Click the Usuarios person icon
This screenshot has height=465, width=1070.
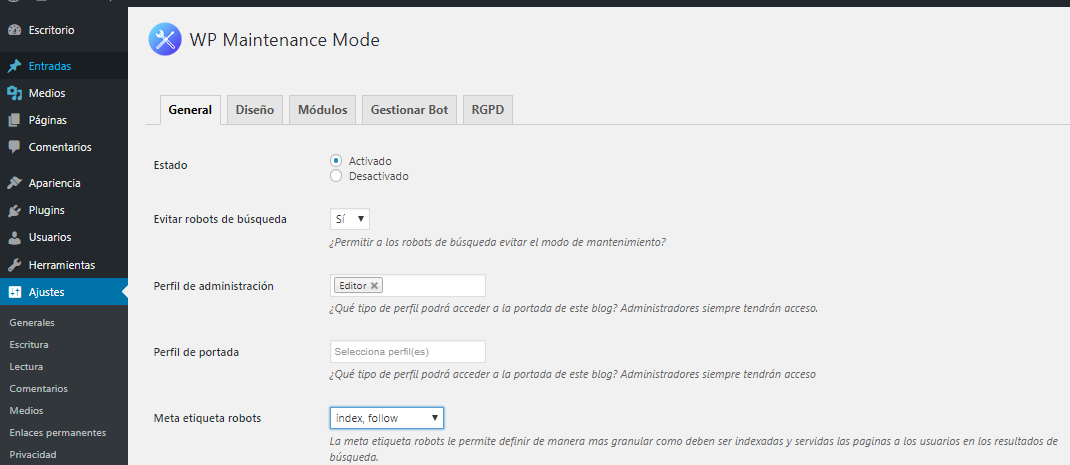coord(14,238)
